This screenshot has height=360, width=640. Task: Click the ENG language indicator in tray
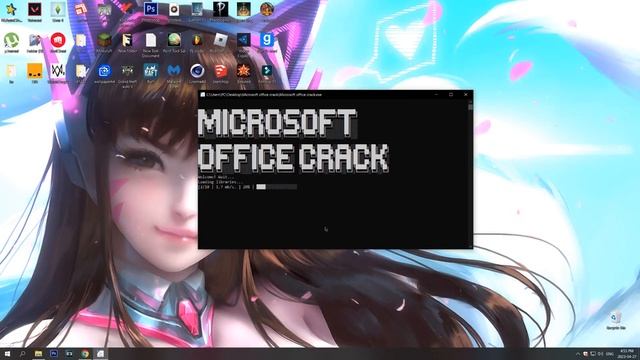point(610,354)
